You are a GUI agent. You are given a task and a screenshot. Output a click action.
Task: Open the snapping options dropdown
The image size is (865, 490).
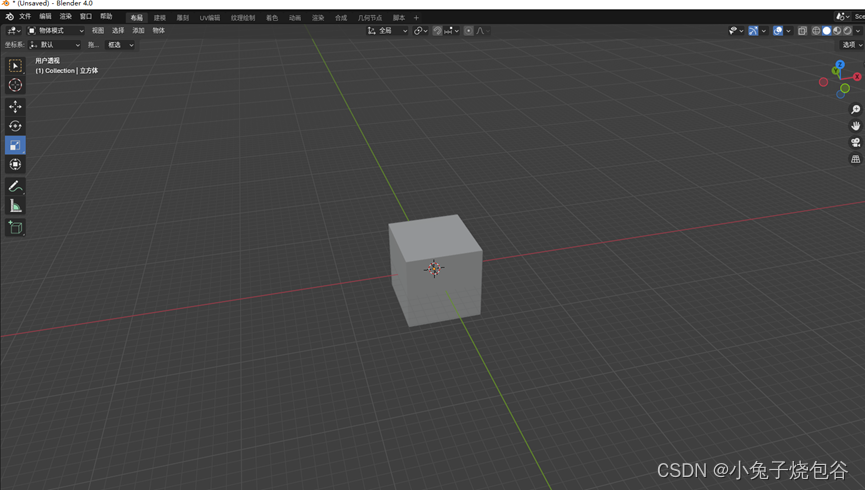point(452,31)
